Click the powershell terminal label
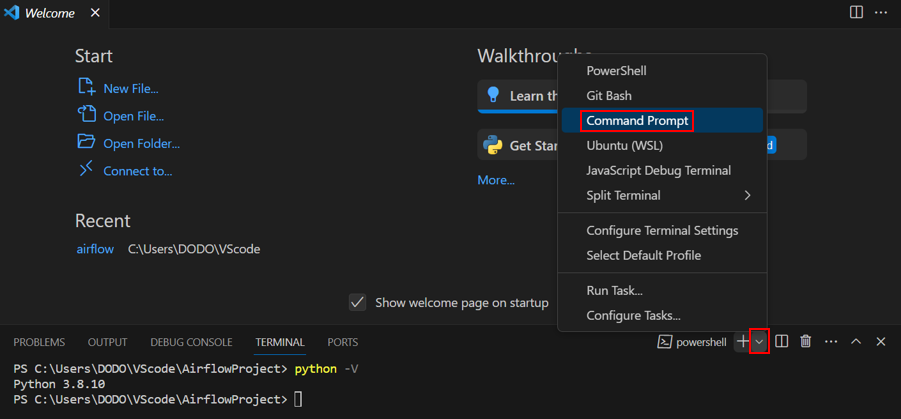Screen dimensions: 901x419 coord(701,342)
